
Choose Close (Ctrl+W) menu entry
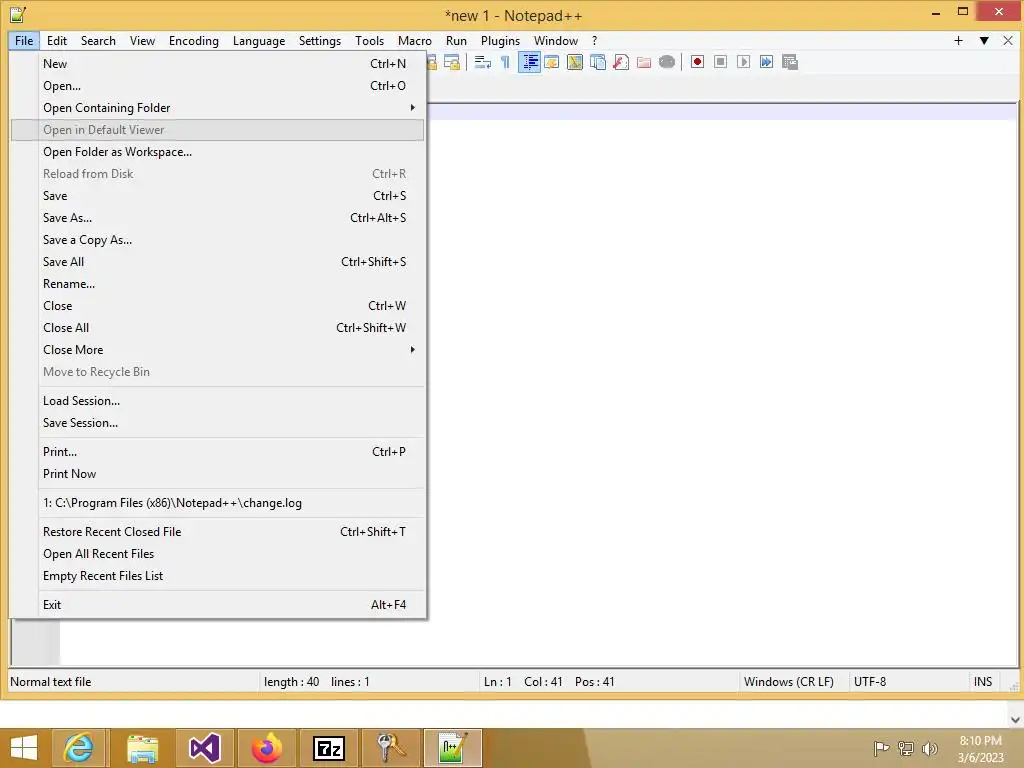pyautogui.click(x=218, y=306)
